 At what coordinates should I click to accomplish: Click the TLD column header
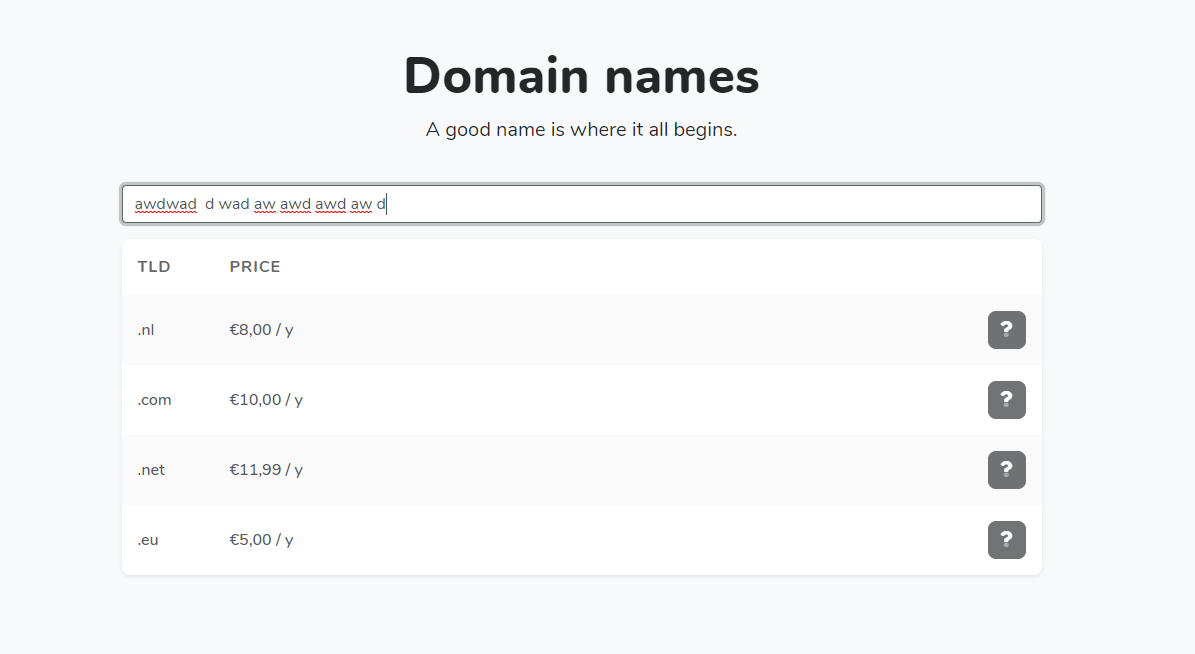(154, 267)
